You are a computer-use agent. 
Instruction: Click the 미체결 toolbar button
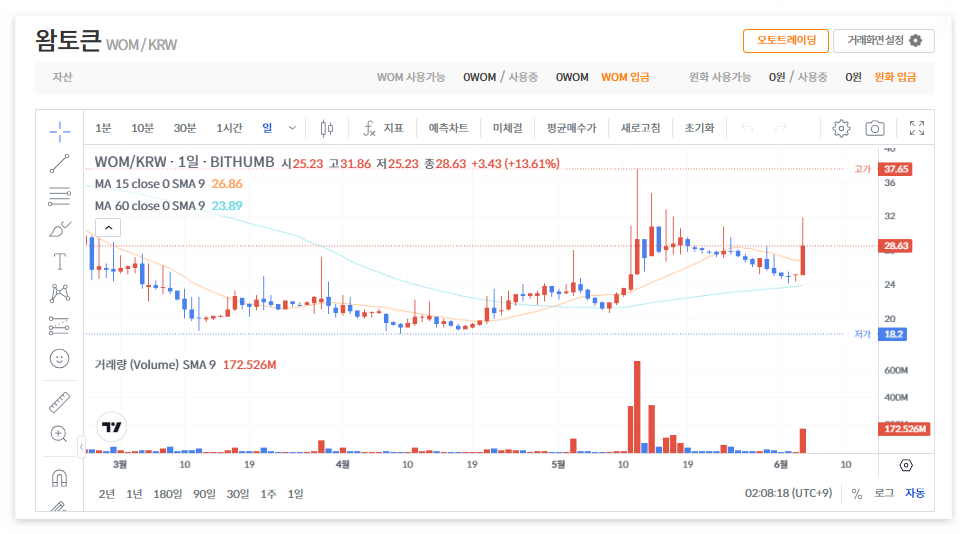click(x=508, y=128)
